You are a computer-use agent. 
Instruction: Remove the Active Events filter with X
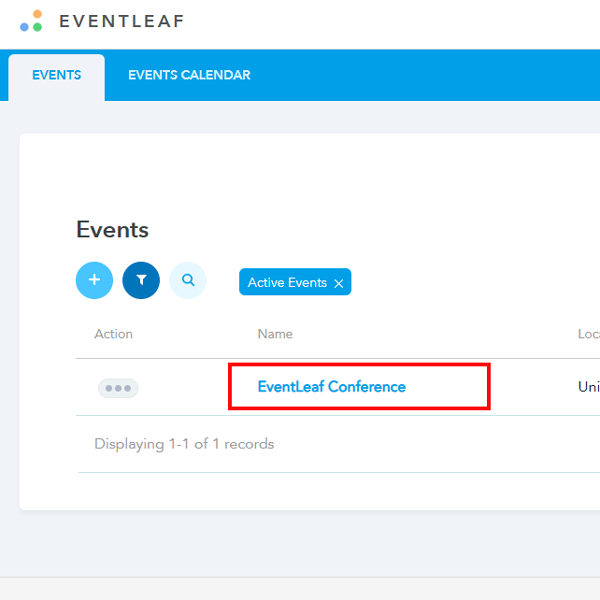tap(339, 284)
